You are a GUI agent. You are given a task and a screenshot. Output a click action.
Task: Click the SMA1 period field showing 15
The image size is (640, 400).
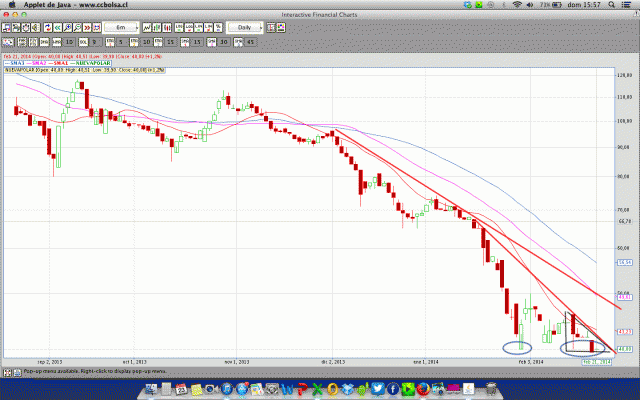(197, 42)
